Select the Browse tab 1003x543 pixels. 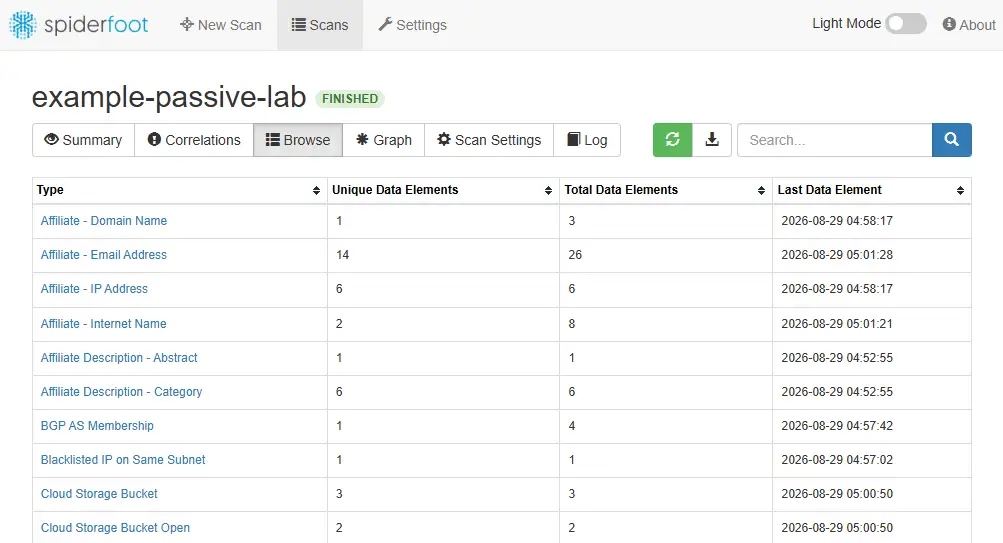pos(298,140)
